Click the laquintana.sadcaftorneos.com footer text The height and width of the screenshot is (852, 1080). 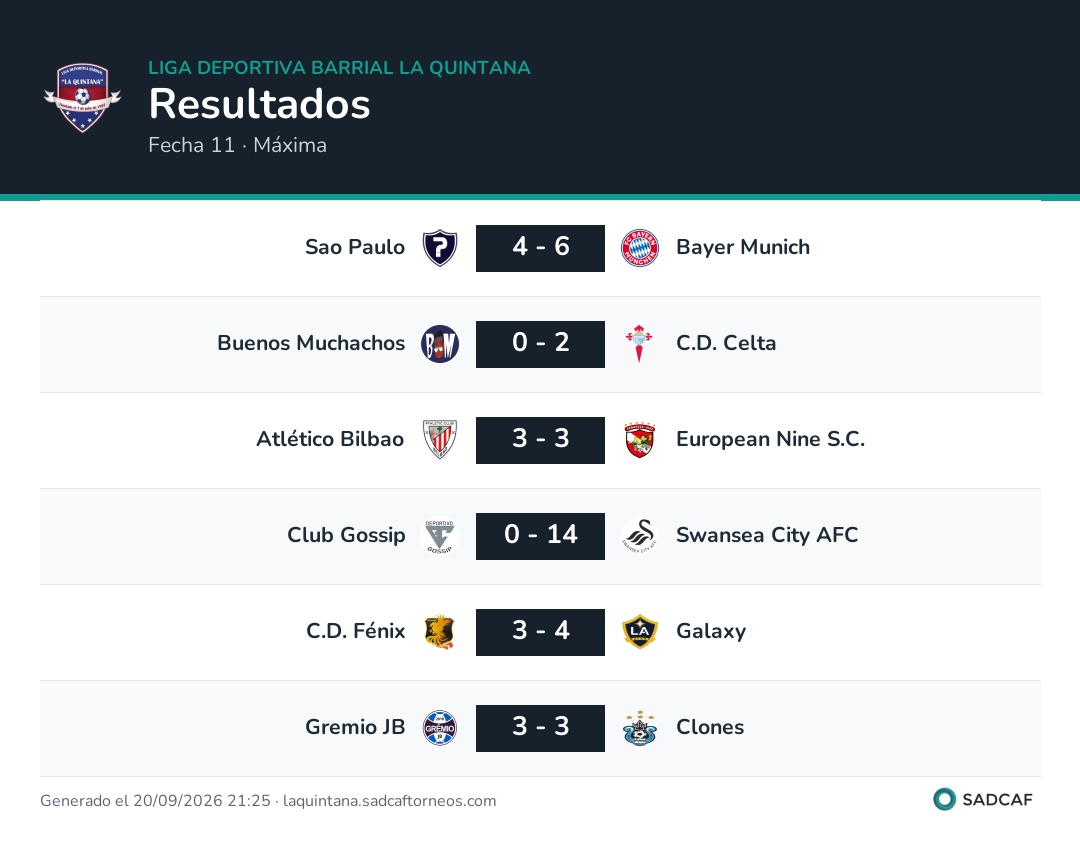[x=389, y=801]
